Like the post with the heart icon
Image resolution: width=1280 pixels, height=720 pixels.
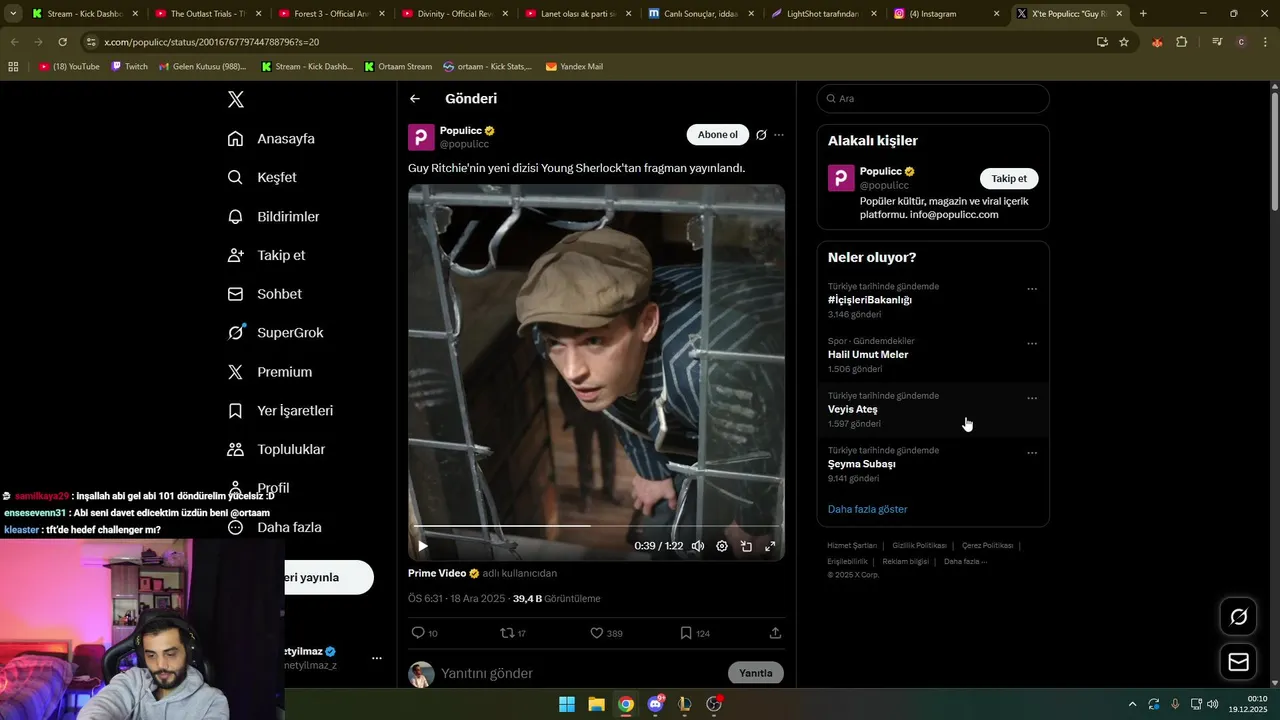coord(606,633)
